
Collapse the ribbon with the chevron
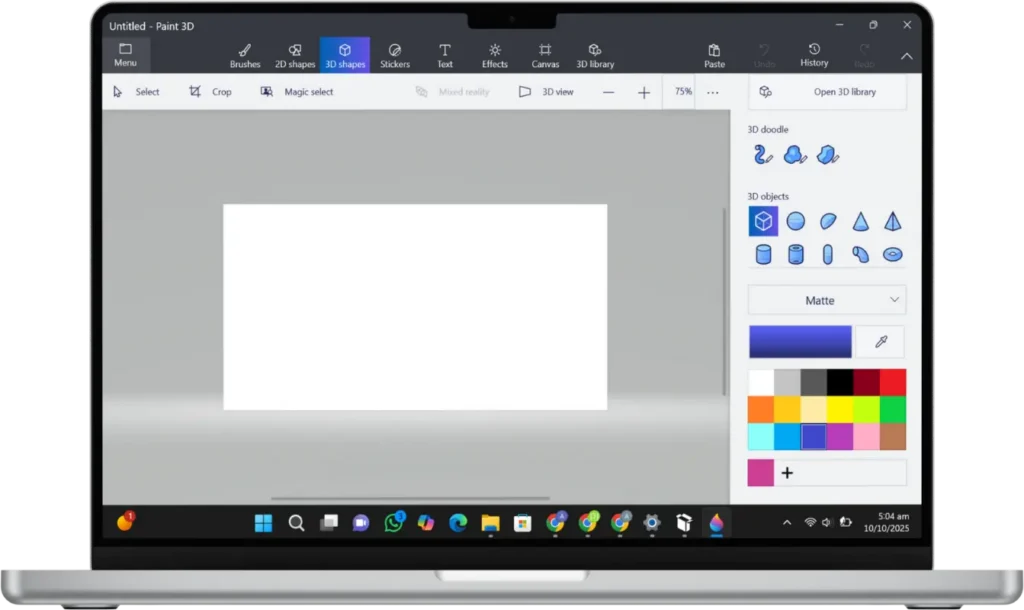click(x=907, y=56)
